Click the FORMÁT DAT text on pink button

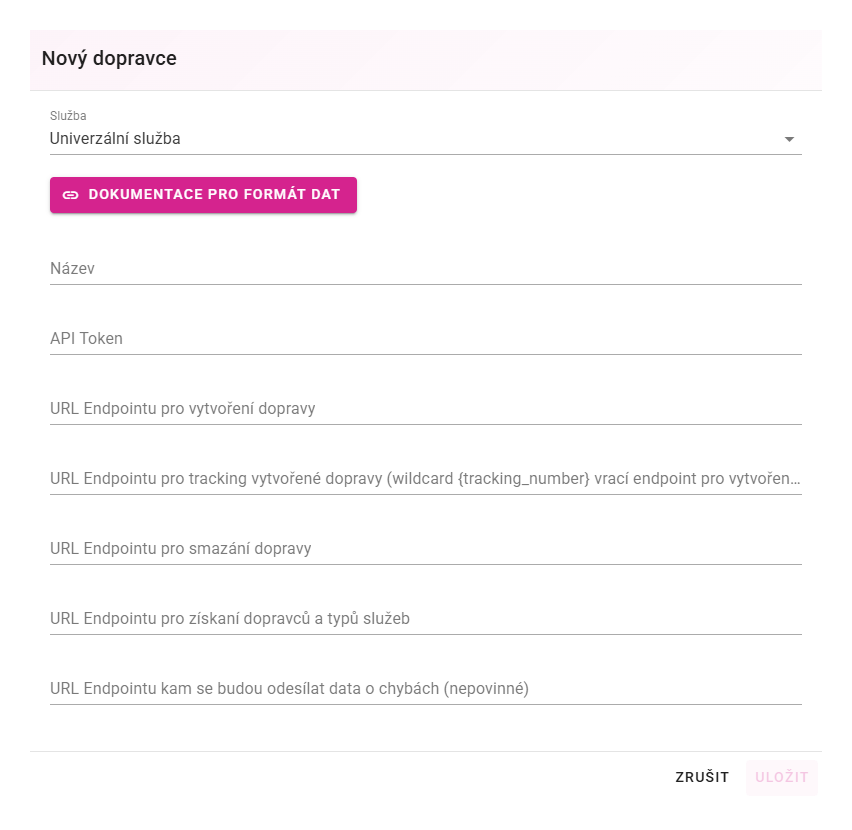coord(292,194)
